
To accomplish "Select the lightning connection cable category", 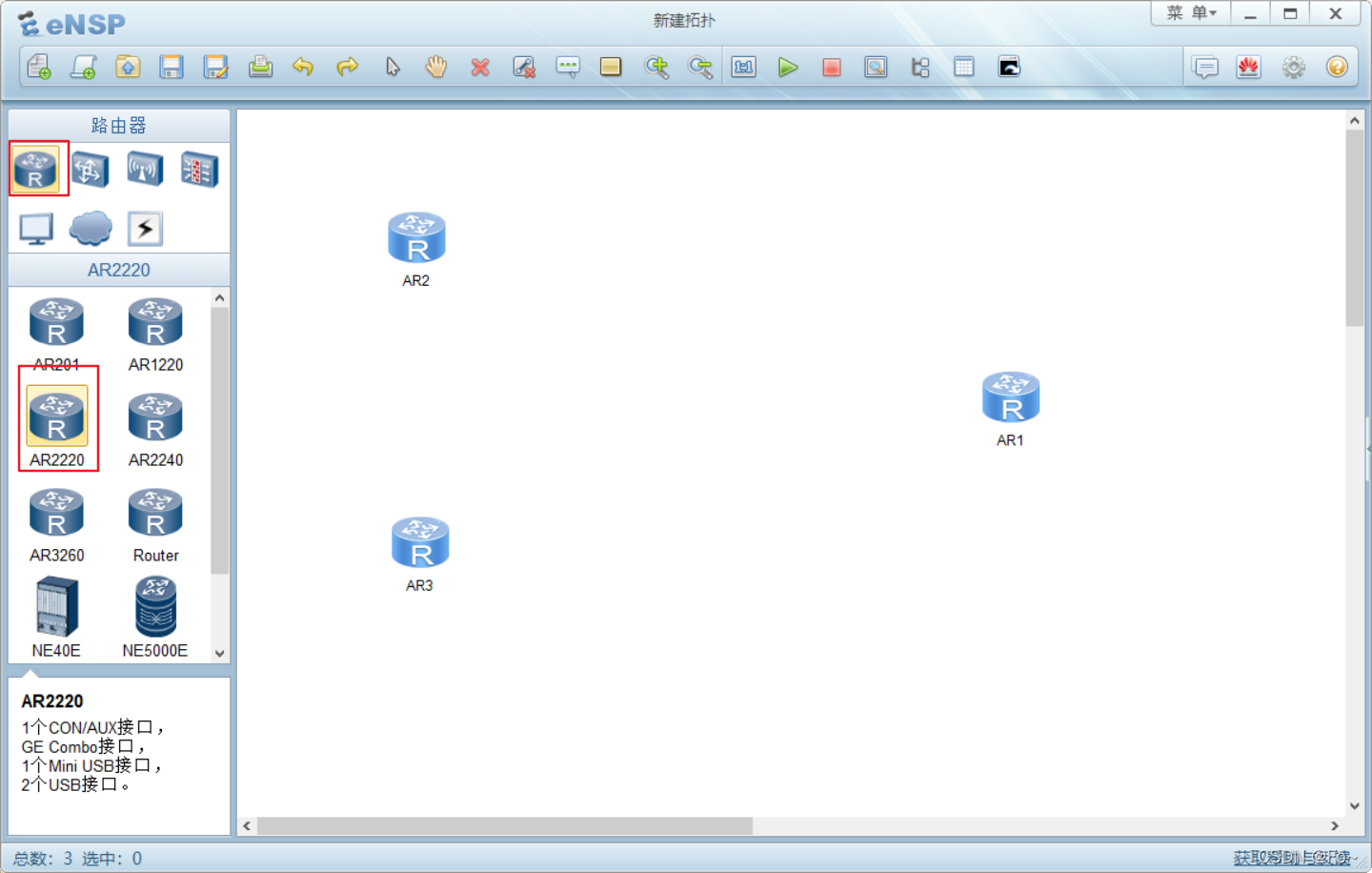I will pos(145,229).
